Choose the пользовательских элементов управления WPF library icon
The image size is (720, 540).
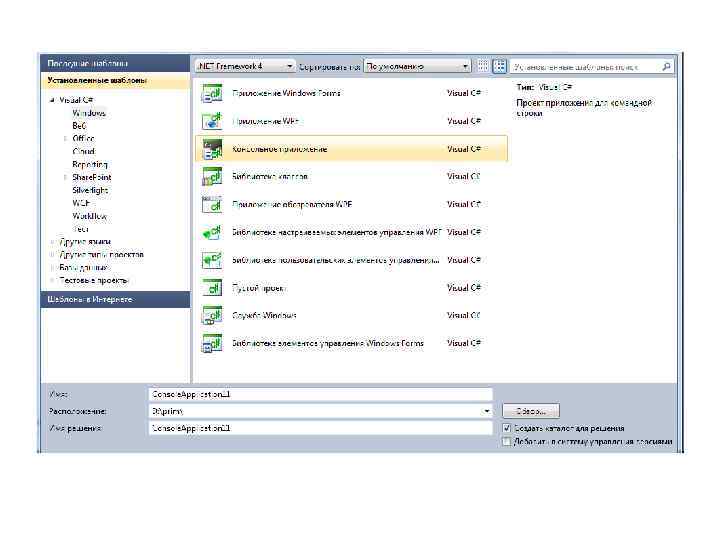pyautogui.click(x=212, y=260)
